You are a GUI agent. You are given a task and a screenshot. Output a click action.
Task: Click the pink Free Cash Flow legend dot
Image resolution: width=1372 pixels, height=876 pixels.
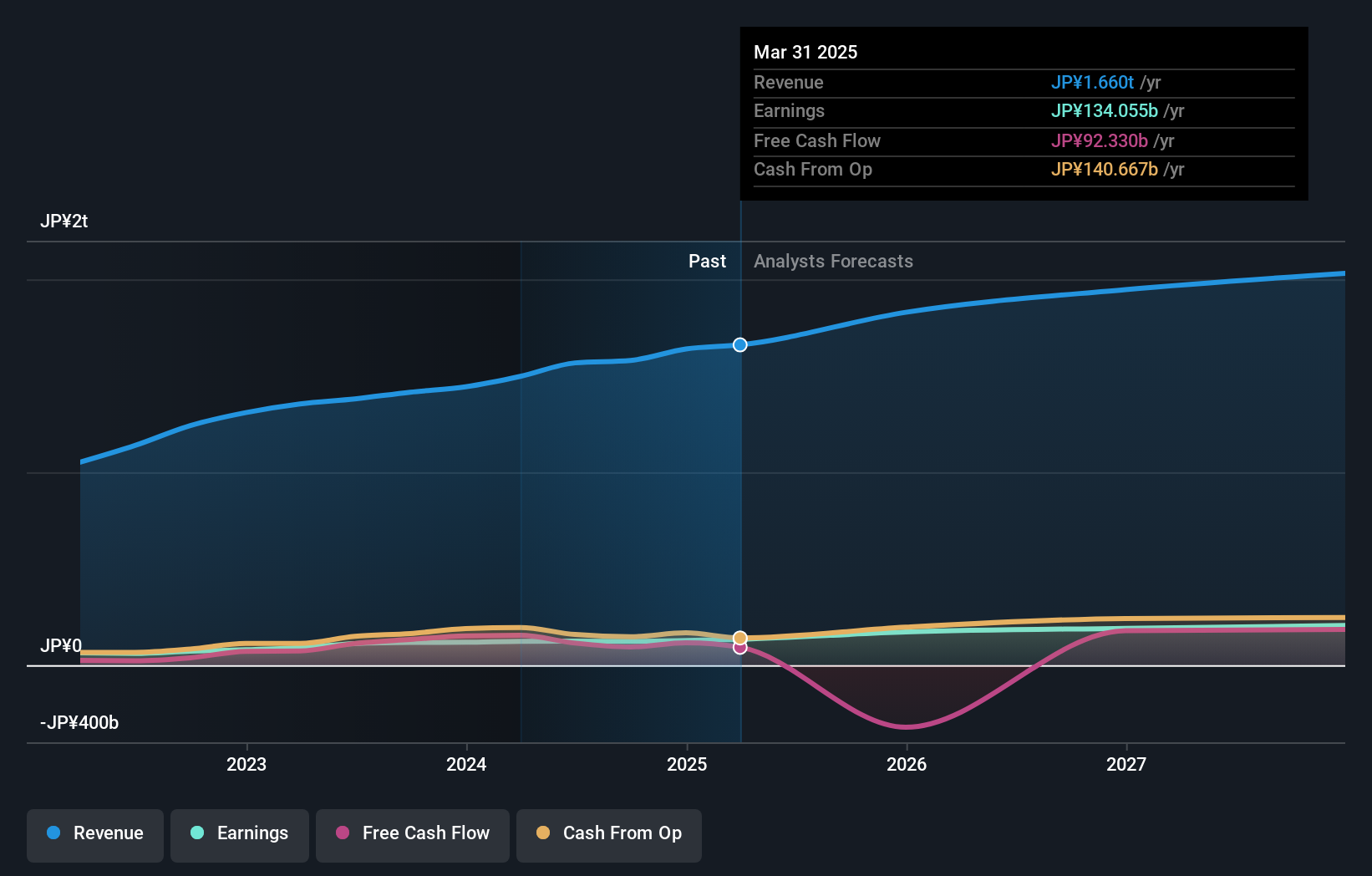point(342,833)
